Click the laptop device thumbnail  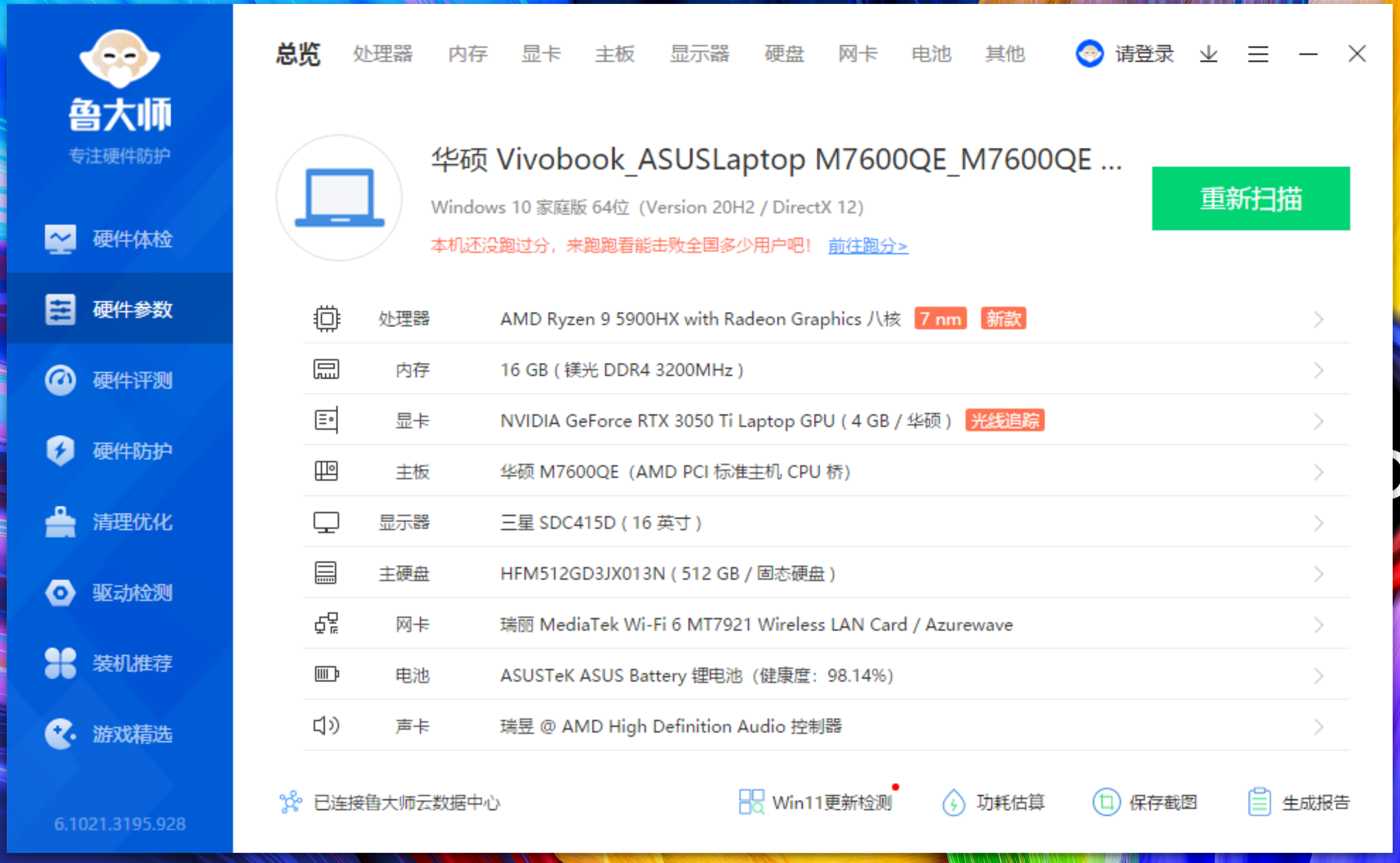[x=339, y=197]
